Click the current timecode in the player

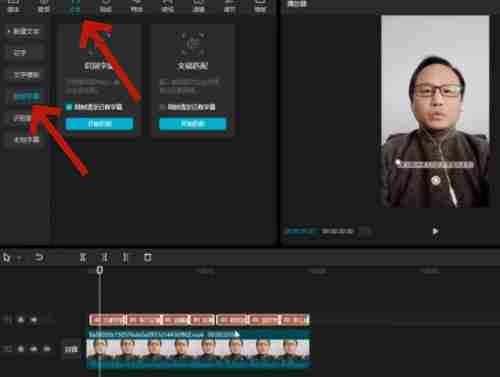(301, 231)
